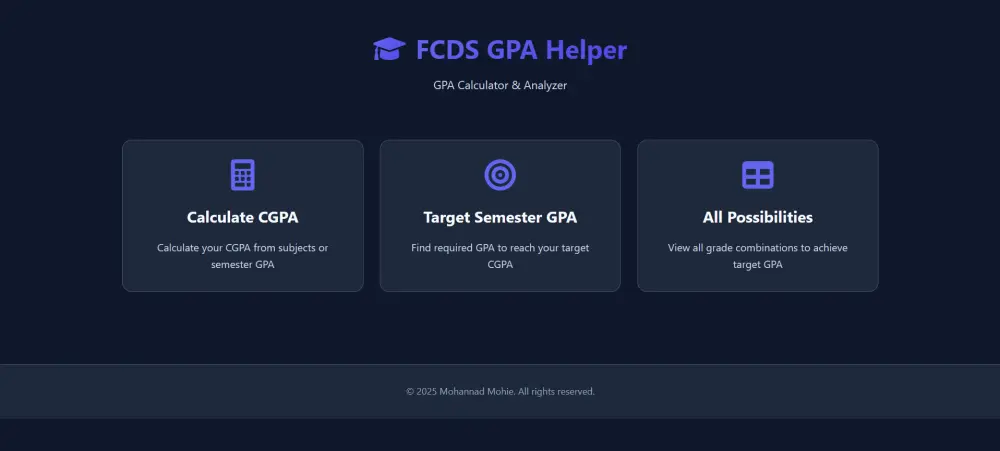Click the text about finding required GPA
Screen dimensions: 1000x451
(x=500, y=248)
